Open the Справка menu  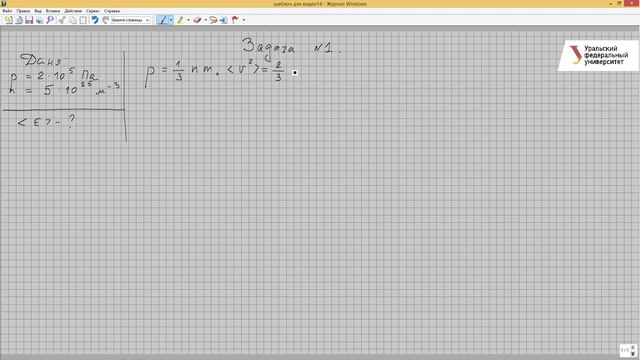[112, 11]
